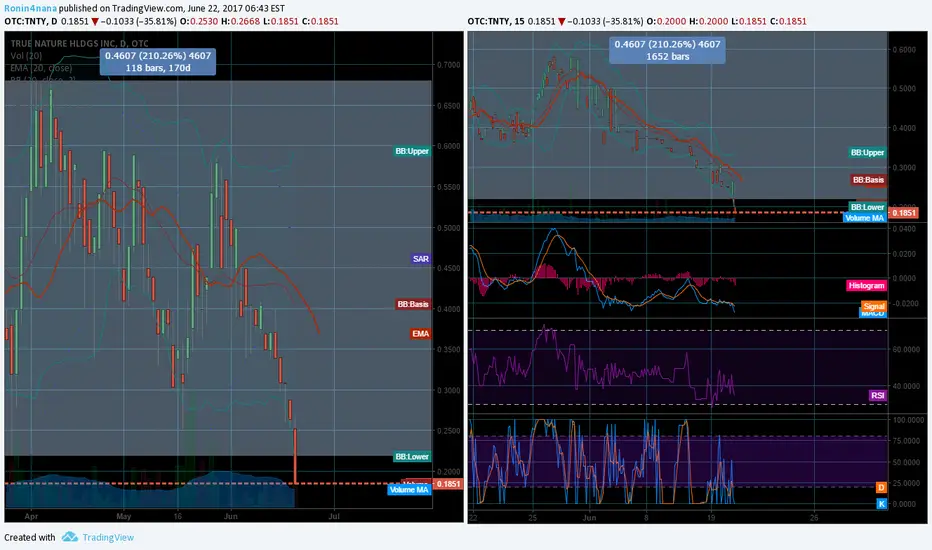Image resolution: width=932 pixels, height=550 pixels.
Task: Select the EMA indicator label
Action: click(x=421, y=334)
